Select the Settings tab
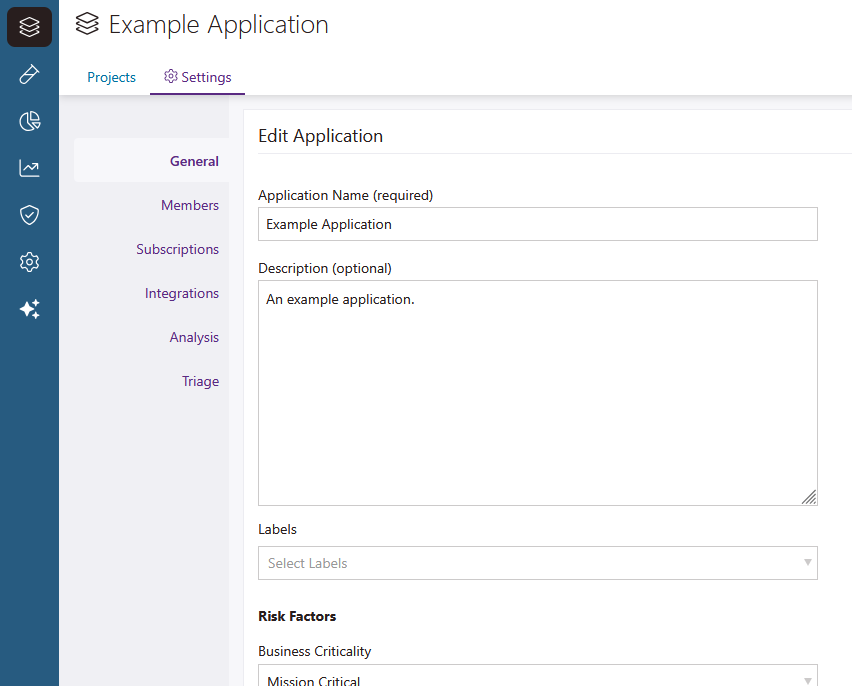The width and height of the screenshot is (852, 686). pyautogui.click(x=198, y=77)
